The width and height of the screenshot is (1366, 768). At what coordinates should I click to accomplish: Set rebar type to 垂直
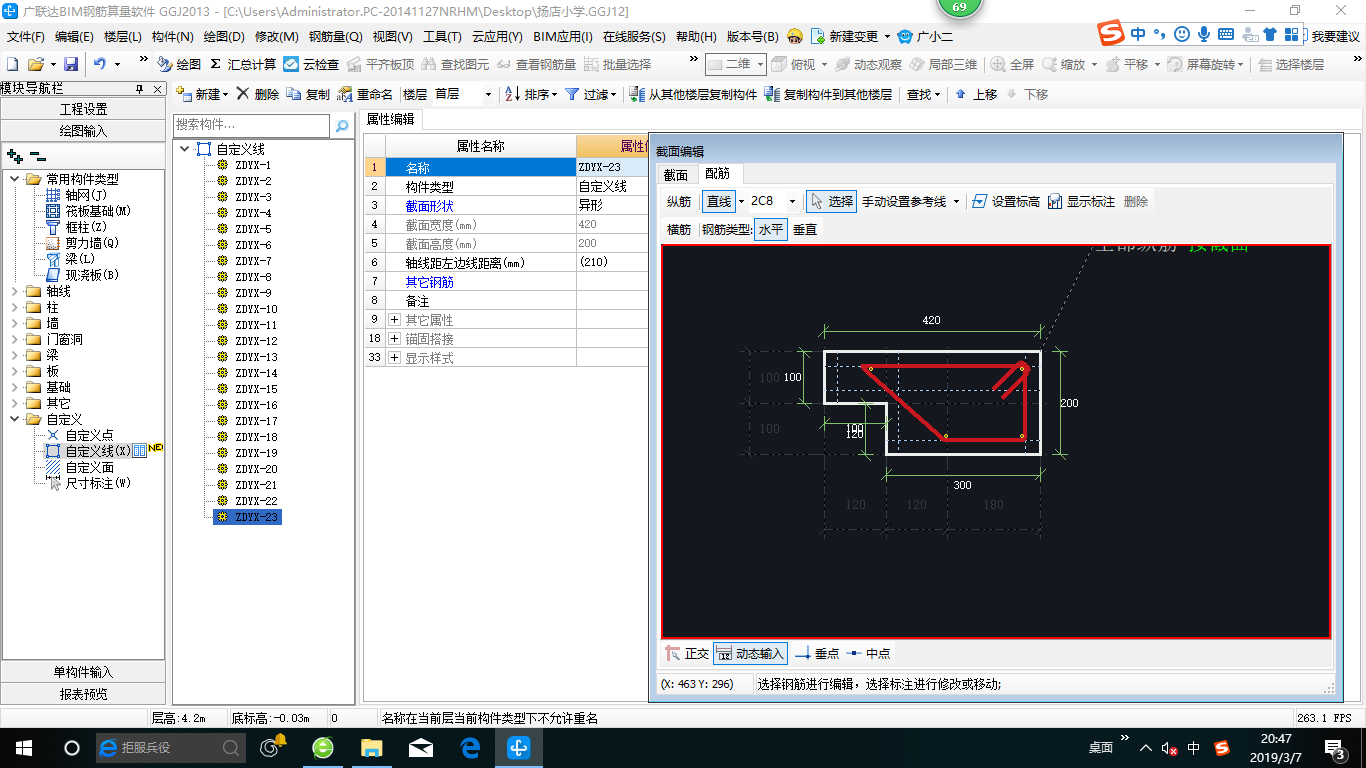(805, 229)
